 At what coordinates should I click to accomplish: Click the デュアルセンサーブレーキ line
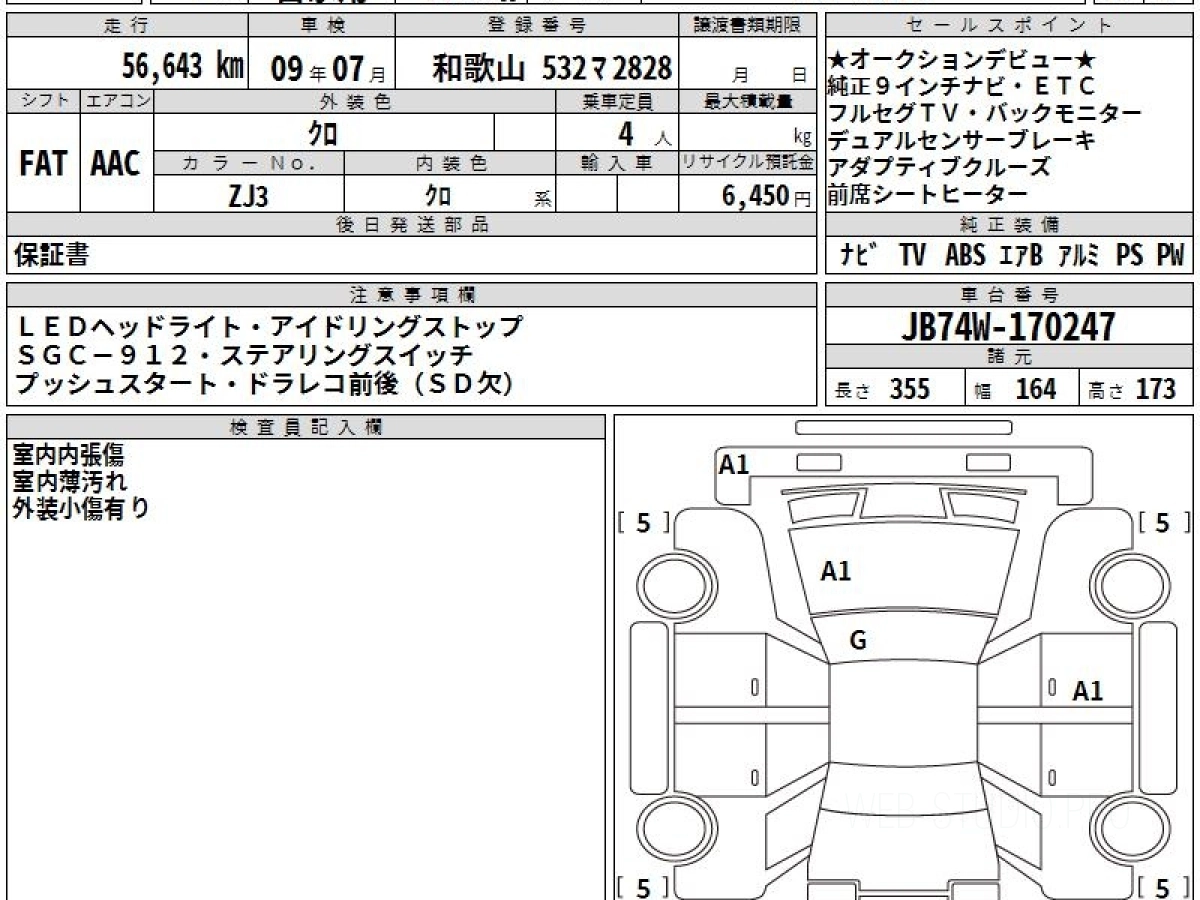(x=961, y=141)
